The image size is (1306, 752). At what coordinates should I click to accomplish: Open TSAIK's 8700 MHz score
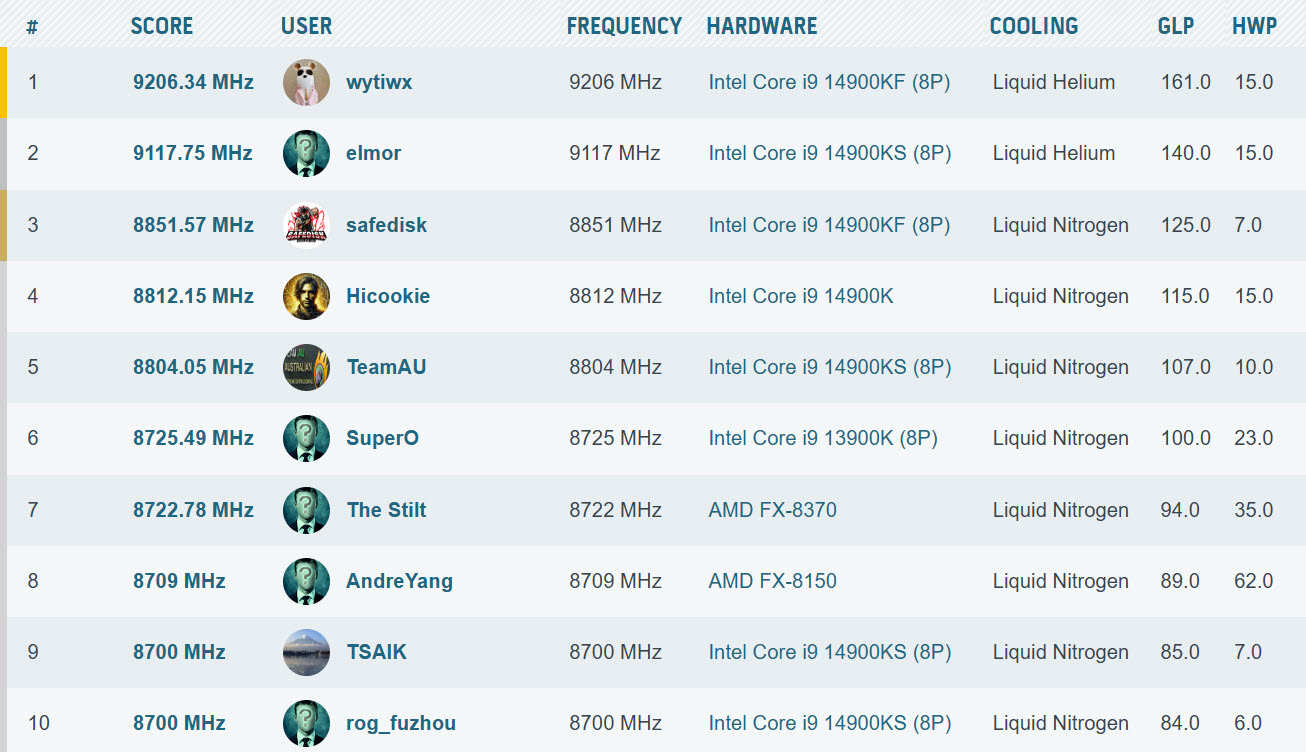[x=179, y=652]
